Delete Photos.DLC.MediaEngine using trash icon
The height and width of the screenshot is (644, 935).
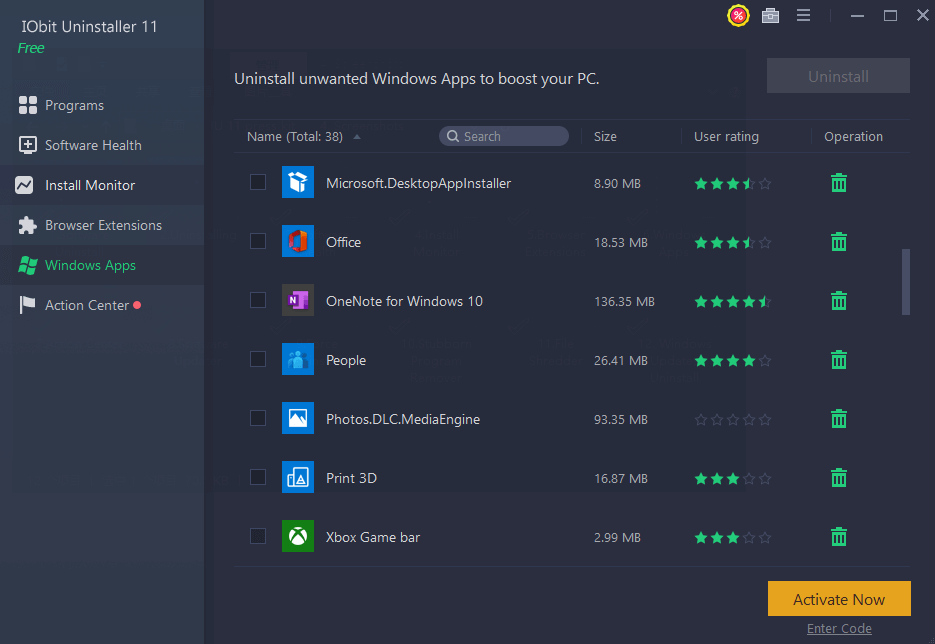(x=838, y=419)
